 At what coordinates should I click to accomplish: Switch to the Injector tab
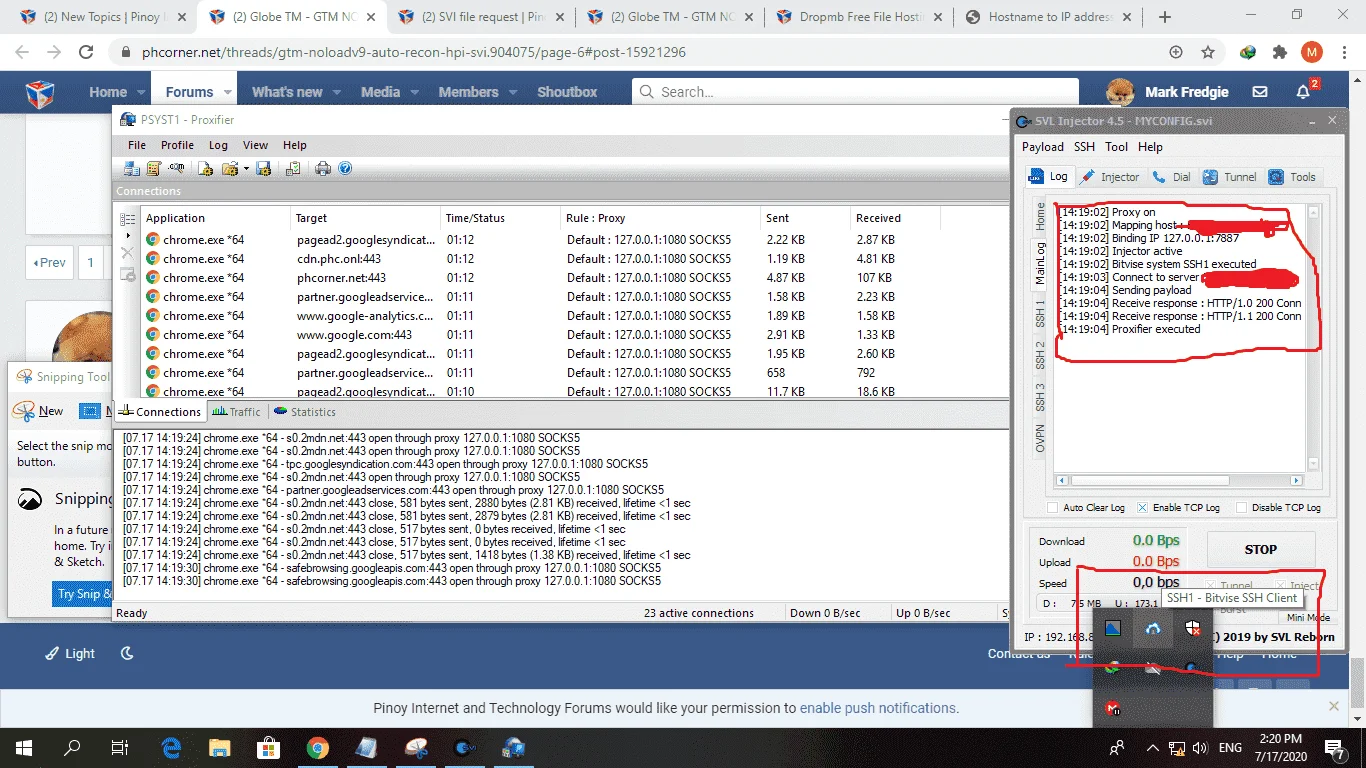(1110, 177)
